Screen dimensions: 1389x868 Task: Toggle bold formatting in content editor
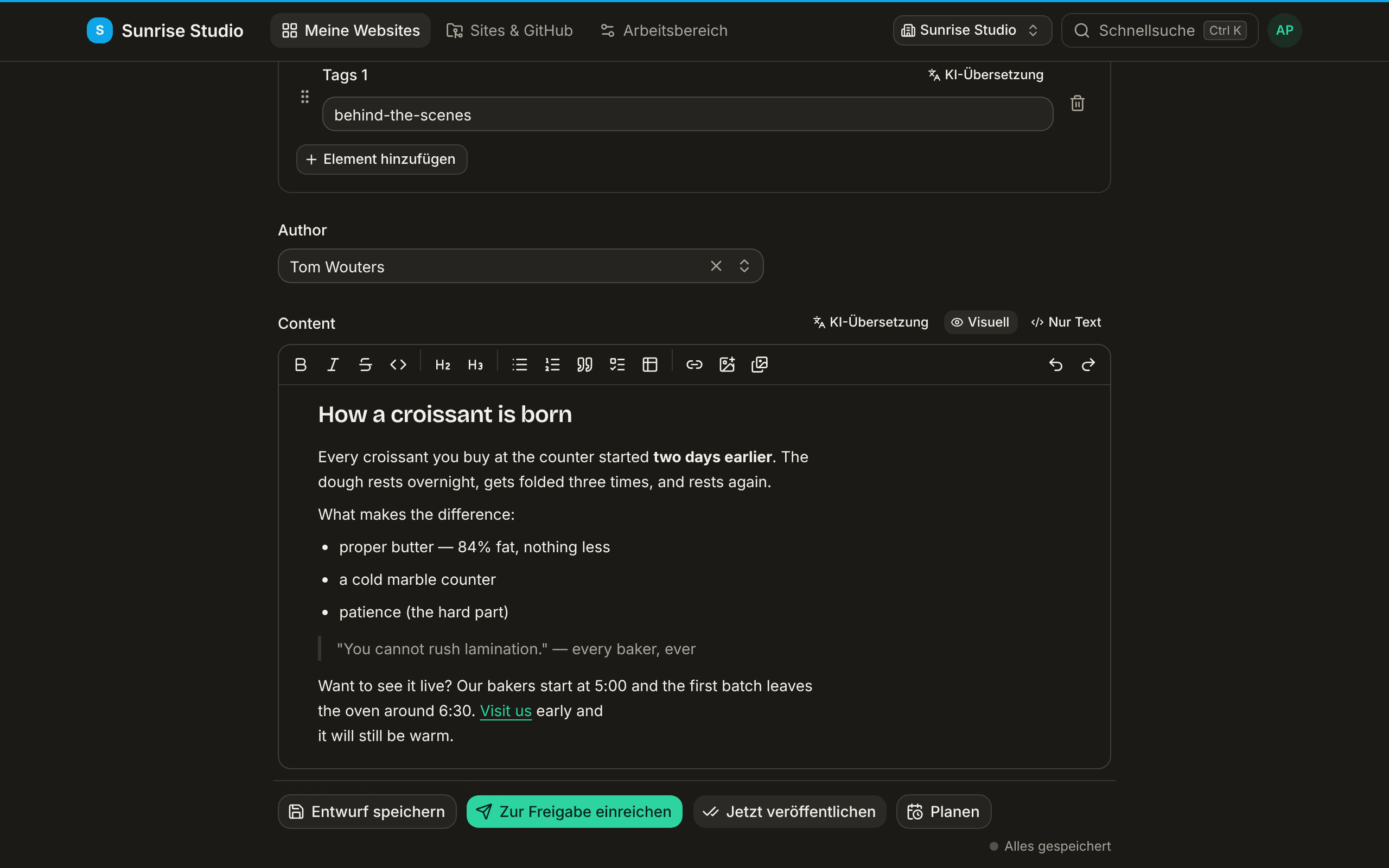300,365
